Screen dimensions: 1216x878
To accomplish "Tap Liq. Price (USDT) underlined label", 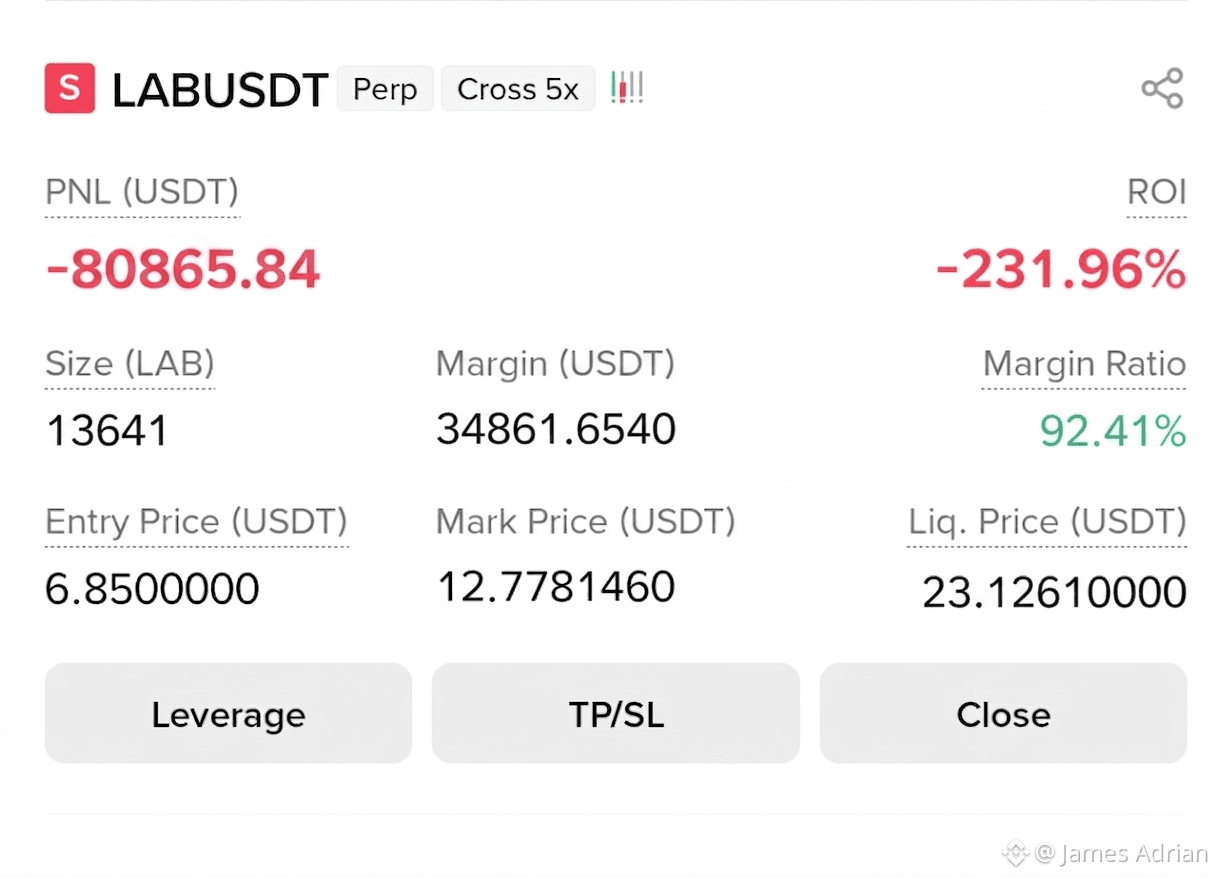I will (1047, 522).
